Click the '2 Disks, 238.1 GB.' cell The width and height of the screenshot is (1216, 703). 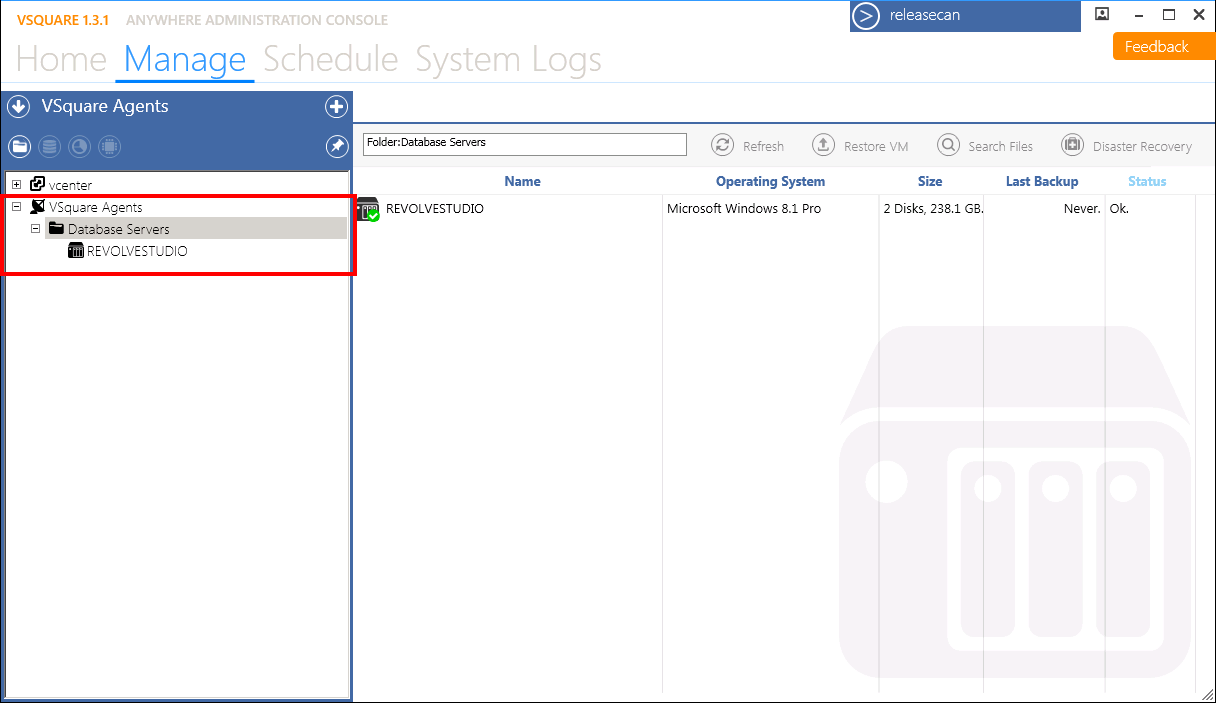[934, 209]
